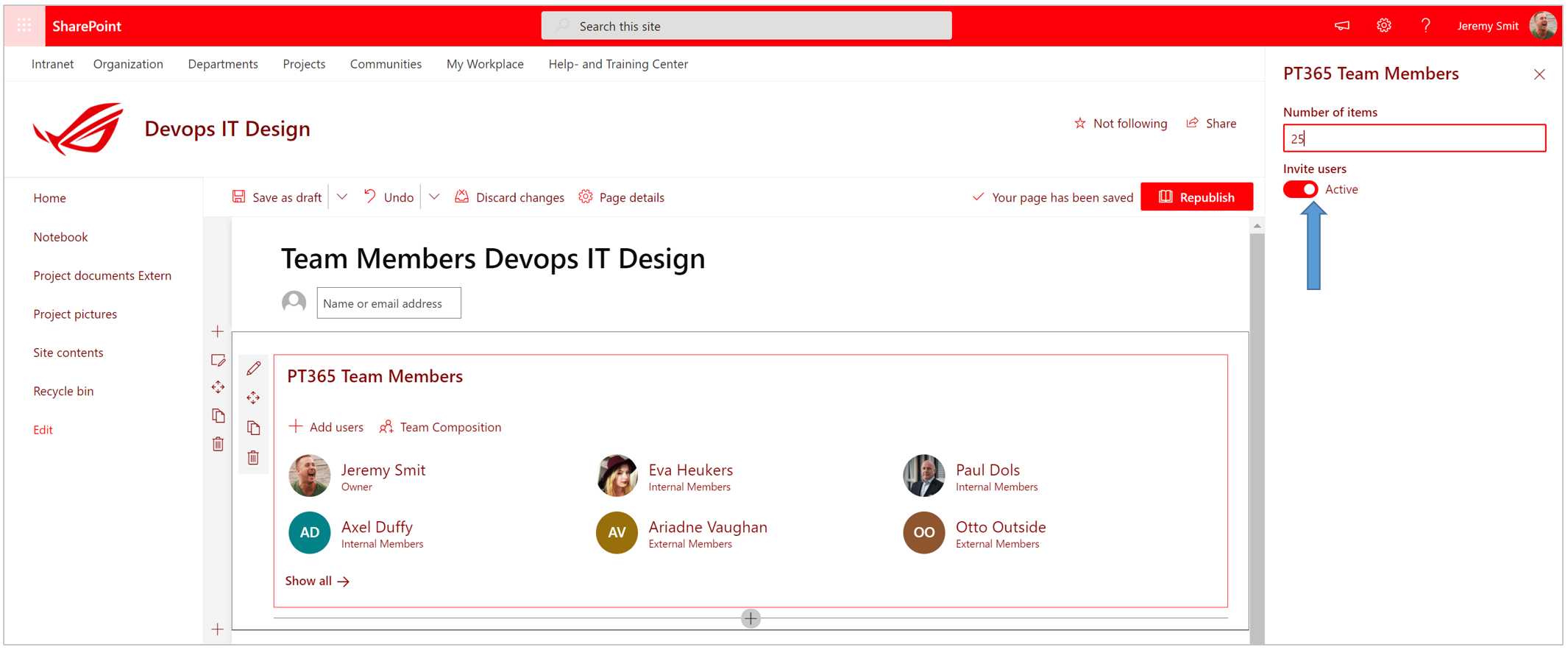Add a web part using the circled plus

tap(751, 618)
